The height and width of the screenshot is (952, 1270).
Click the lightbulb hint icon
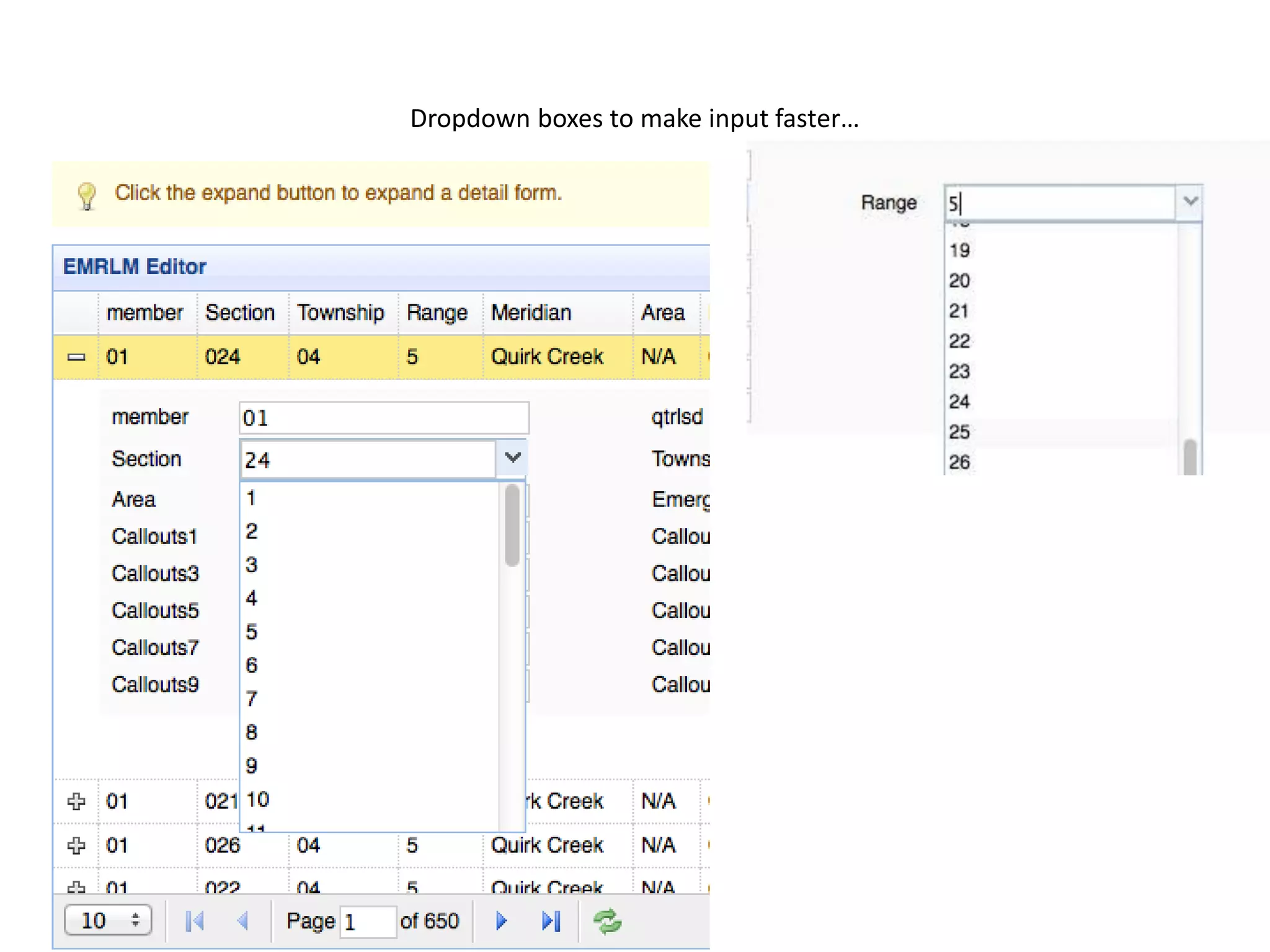point(87,196)
